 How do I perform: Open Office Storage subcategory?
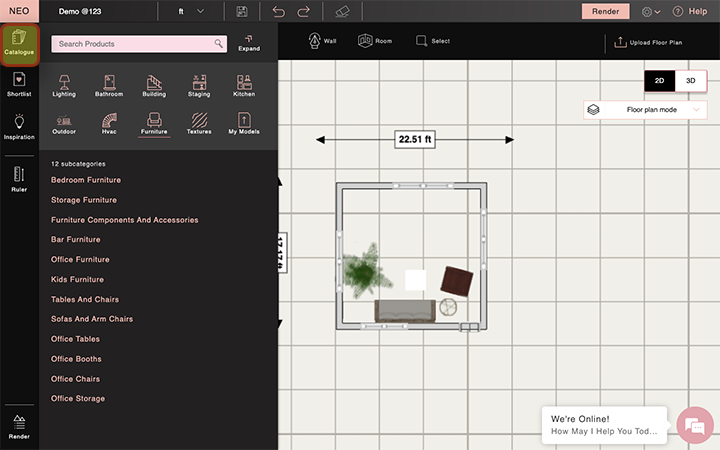[x=78, y=399]
